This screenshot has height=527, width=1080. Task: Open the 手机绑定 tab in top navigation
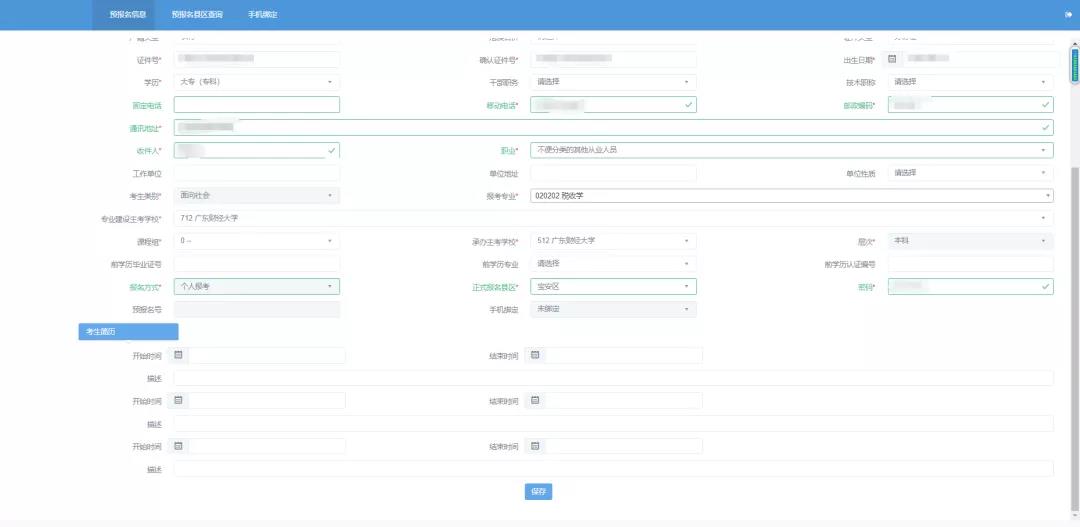click(262, 15)
